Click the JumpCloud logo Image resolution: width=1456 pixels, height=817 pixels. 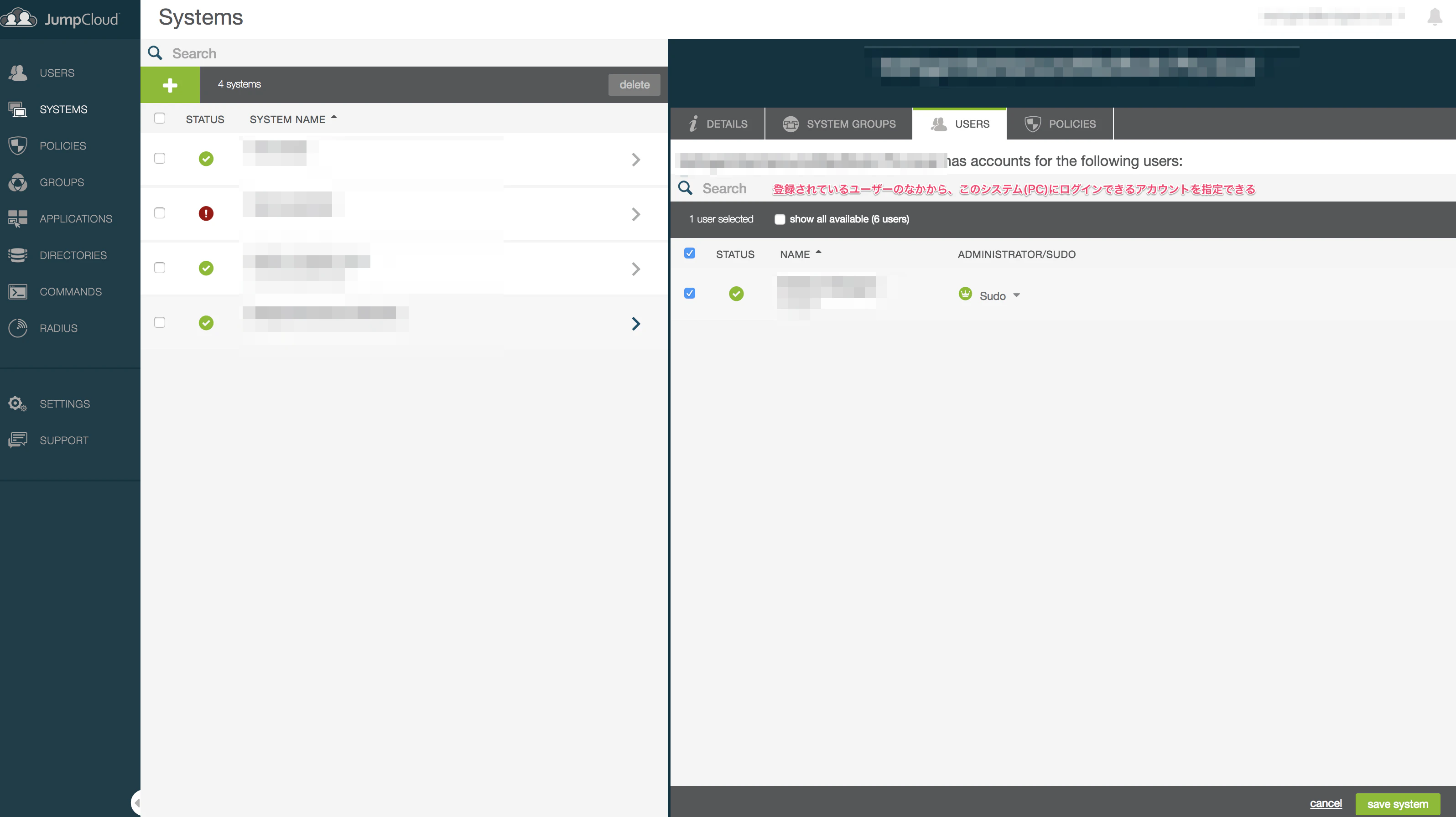60,19
